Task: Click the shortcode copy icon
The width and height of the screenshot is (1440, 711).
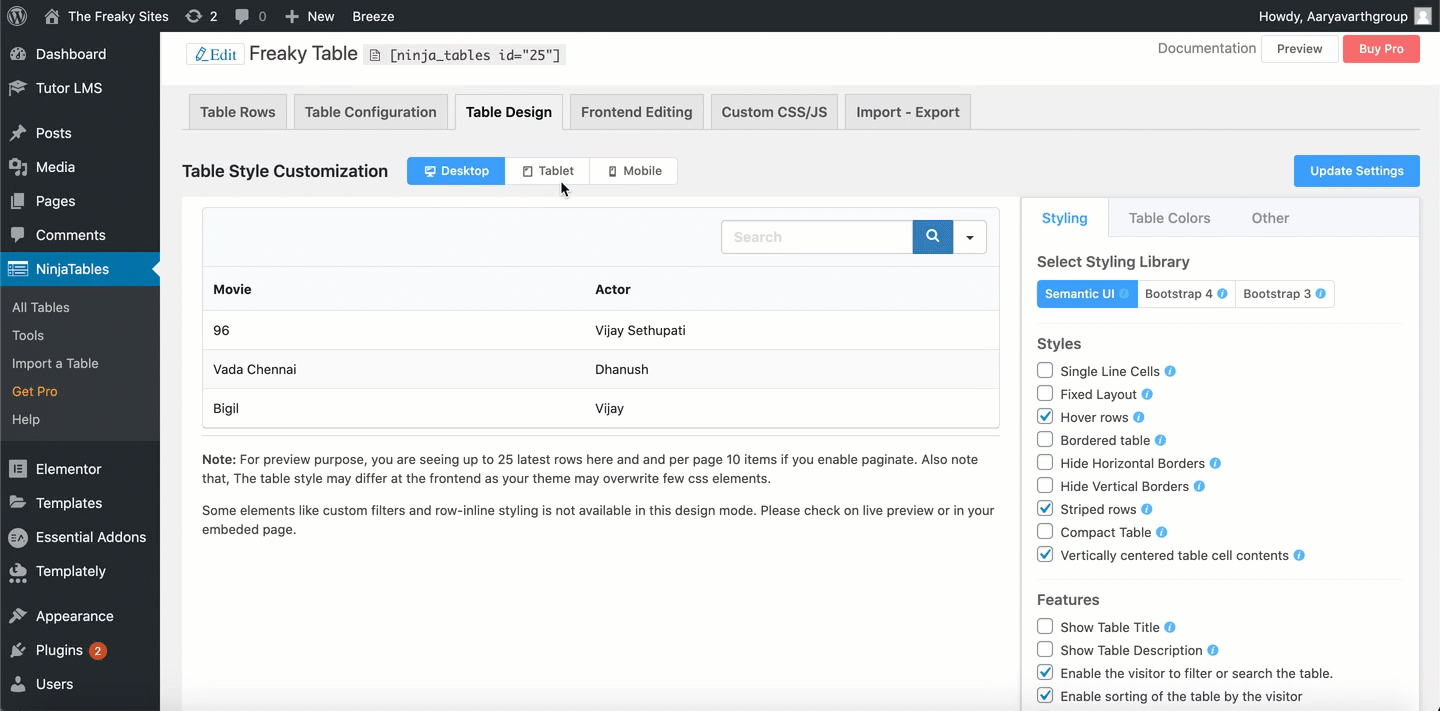Action: point(374,55)
